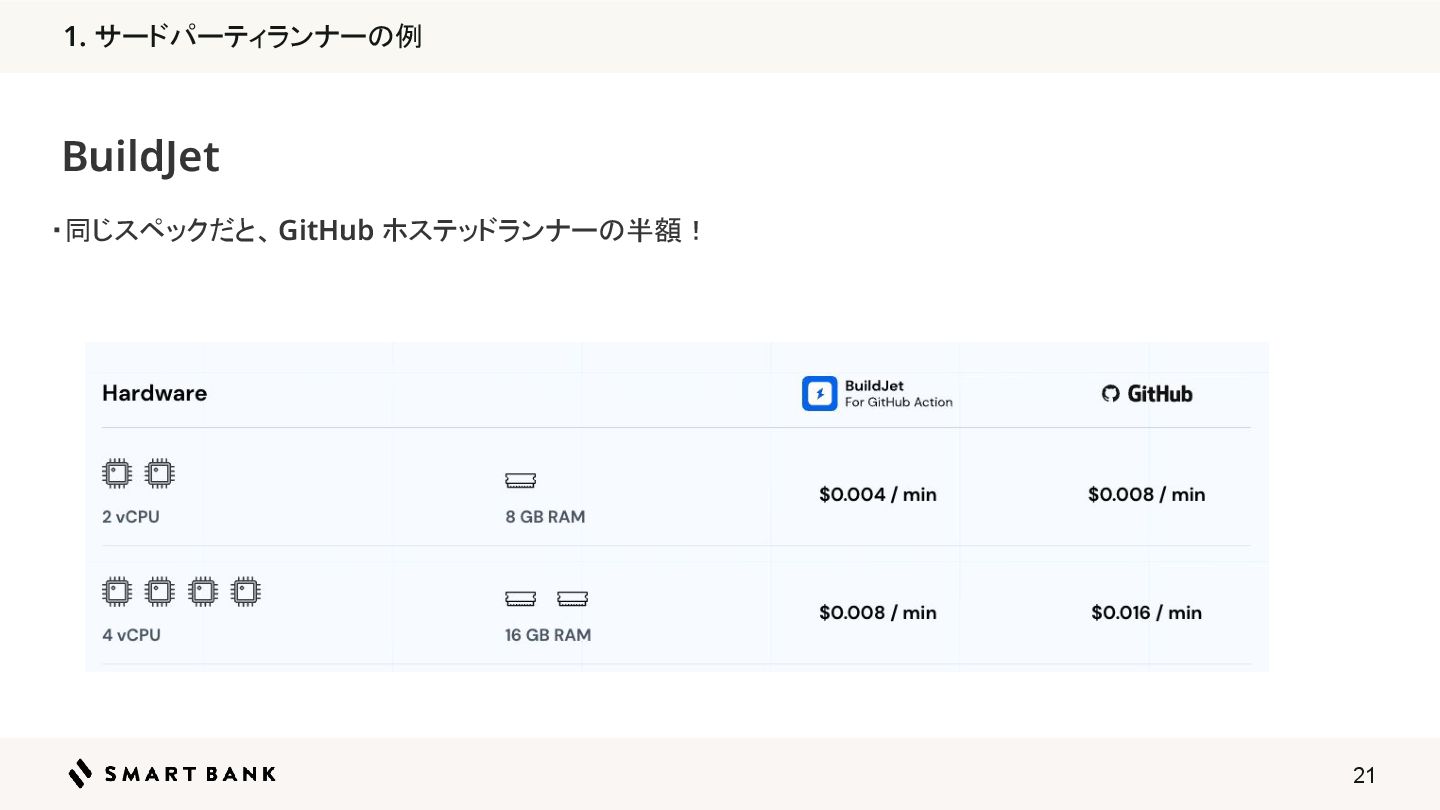This screenshot has height=810, width=1440.
Task: Click the first RAM stick icon above 16 GB RAM
Action: (x=521, y=599)
